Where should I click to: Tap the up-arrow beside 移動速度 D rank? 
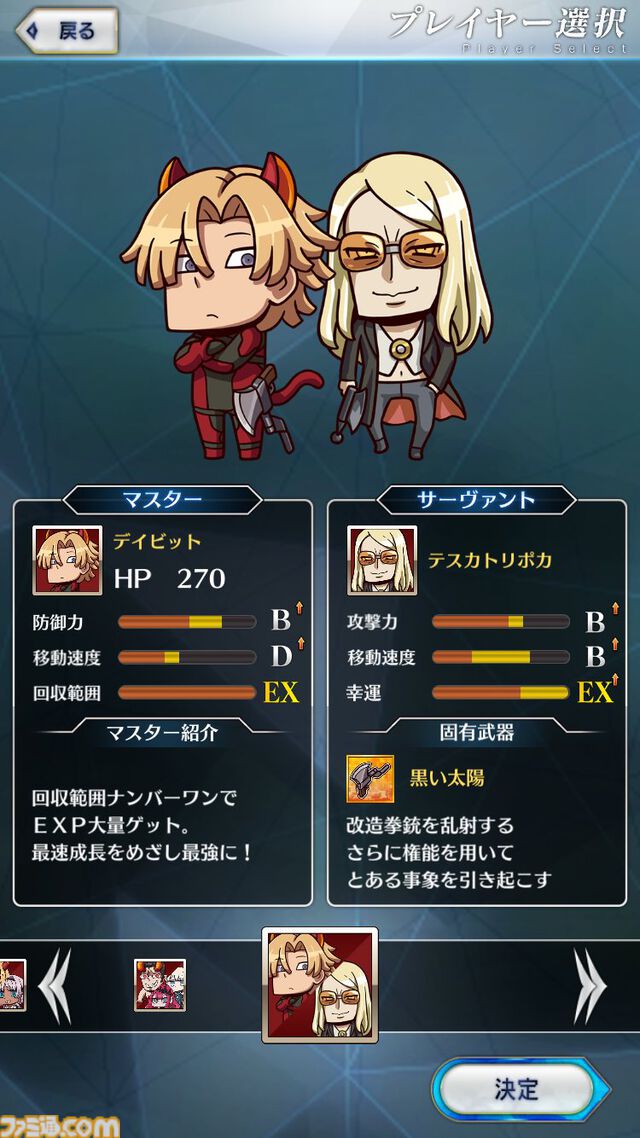tap(299, 643)
